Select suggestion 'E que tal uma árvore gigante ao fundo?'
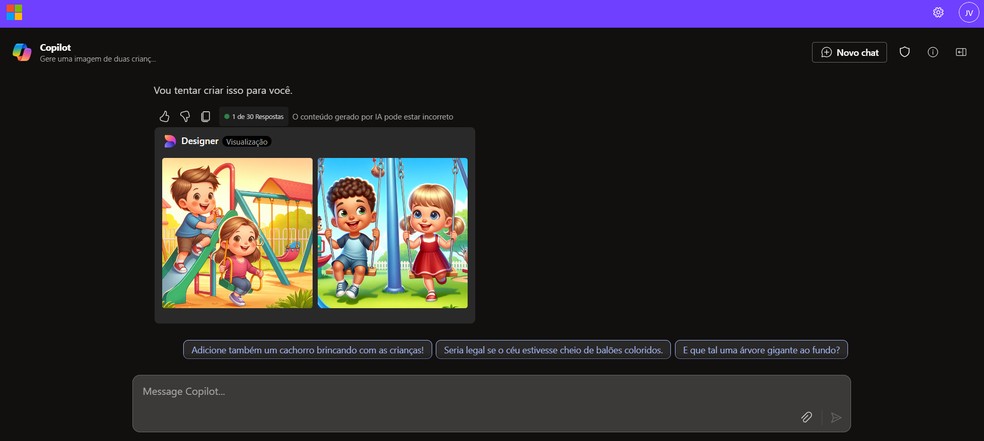Screen dimensions: 984x441 [x=761, y=350]
